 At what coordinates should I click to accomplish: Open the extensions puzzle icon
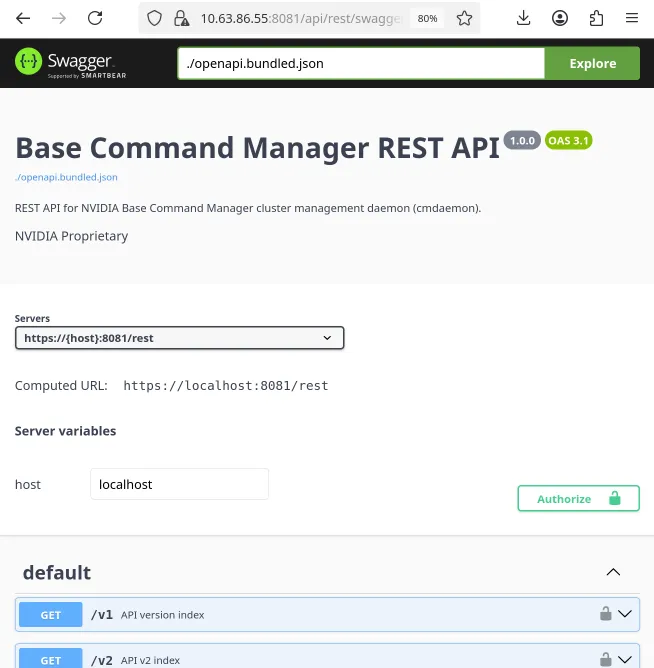point(596,18)
